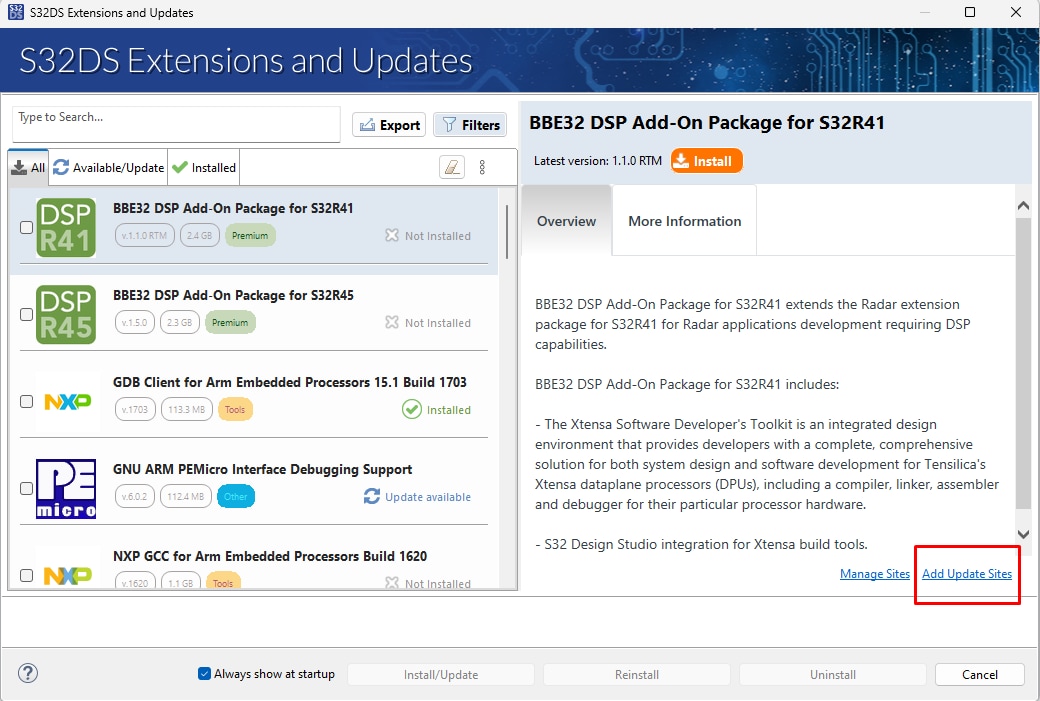Open the Filters dropdown
The height and width of the screenshot is (701, 1040).
coord(470,125)
